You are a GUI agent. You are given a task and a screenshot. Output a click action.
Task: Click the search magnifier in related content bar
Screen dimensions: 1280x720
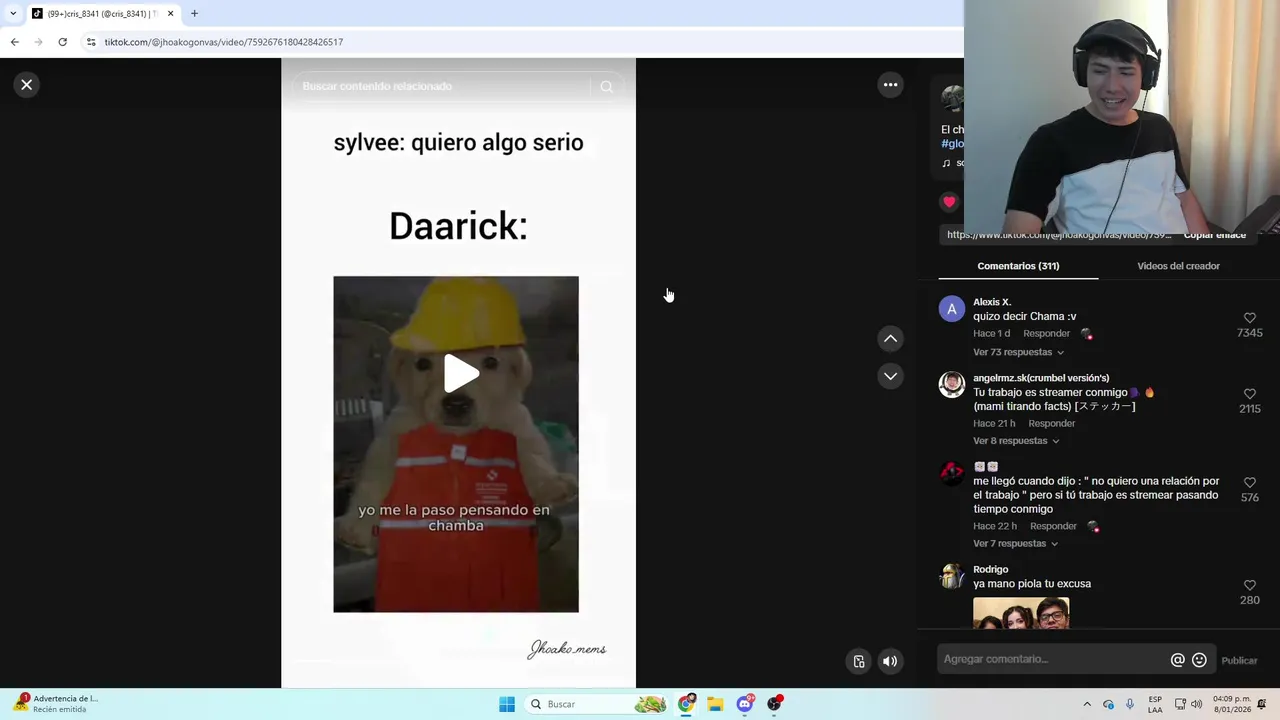606,87
